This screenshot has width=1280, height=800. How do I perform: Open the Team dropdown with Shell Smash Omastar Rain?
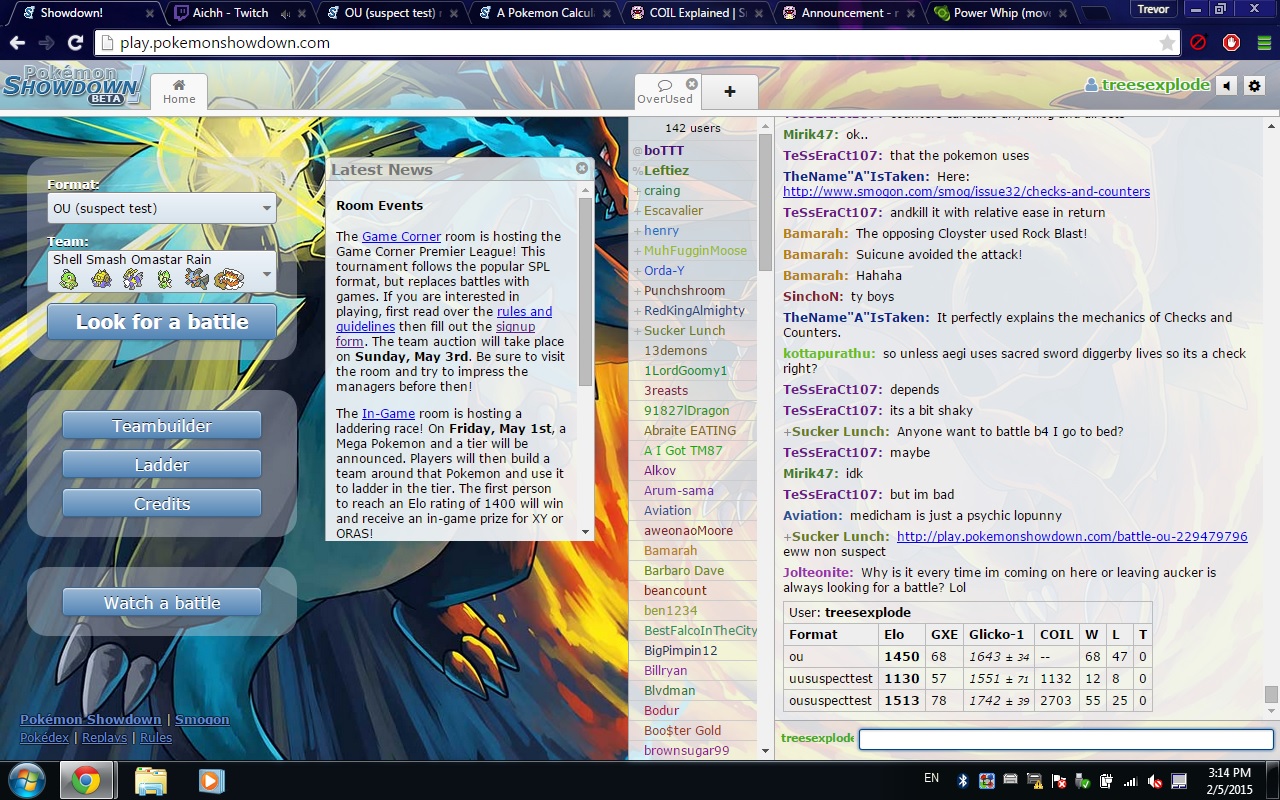(161, 271)
